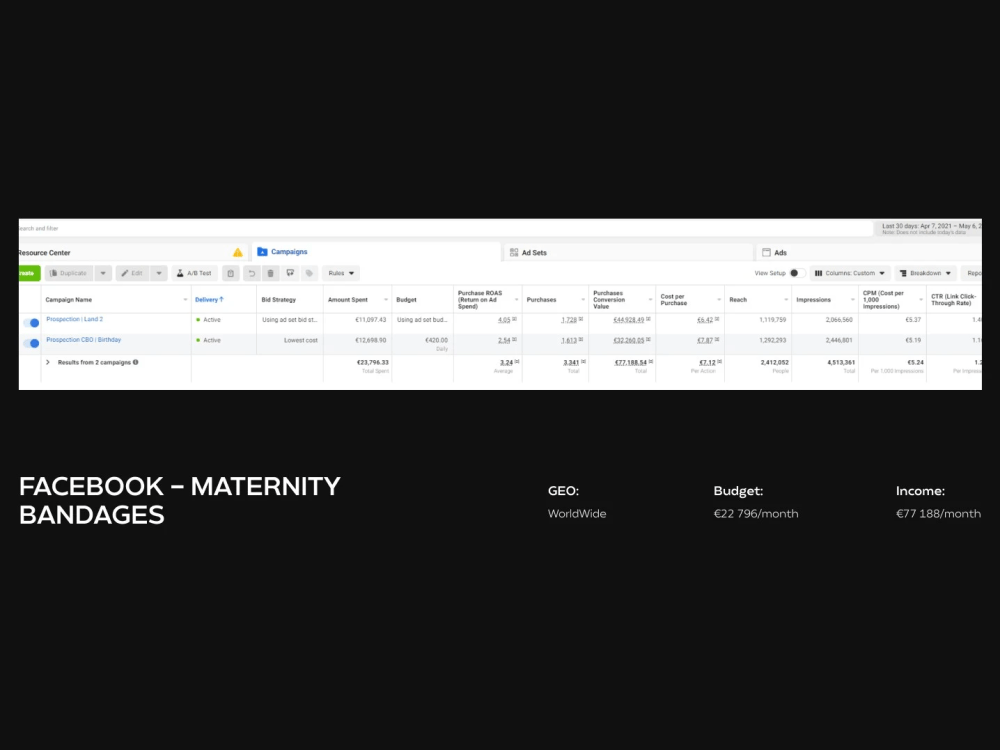The width and height of the screenshot is (1000, 750).
Task: Click the icon beside €6.42 cost per purchase
Action: [717, 320]
